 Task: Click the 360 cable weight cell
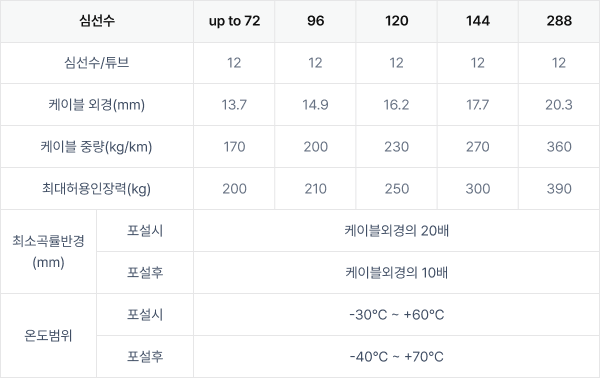coord(559,147)
